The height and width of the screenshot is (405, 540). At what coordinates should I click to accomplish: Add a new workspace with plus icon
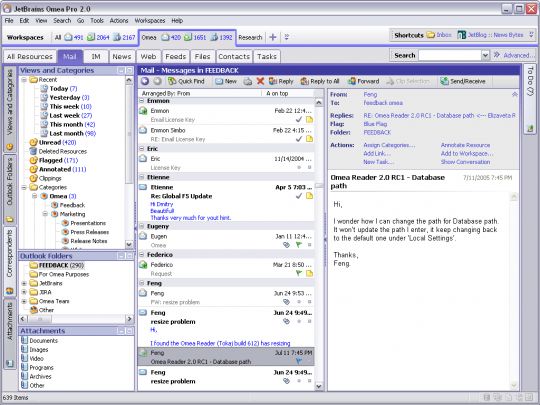(x=273, y=37)
